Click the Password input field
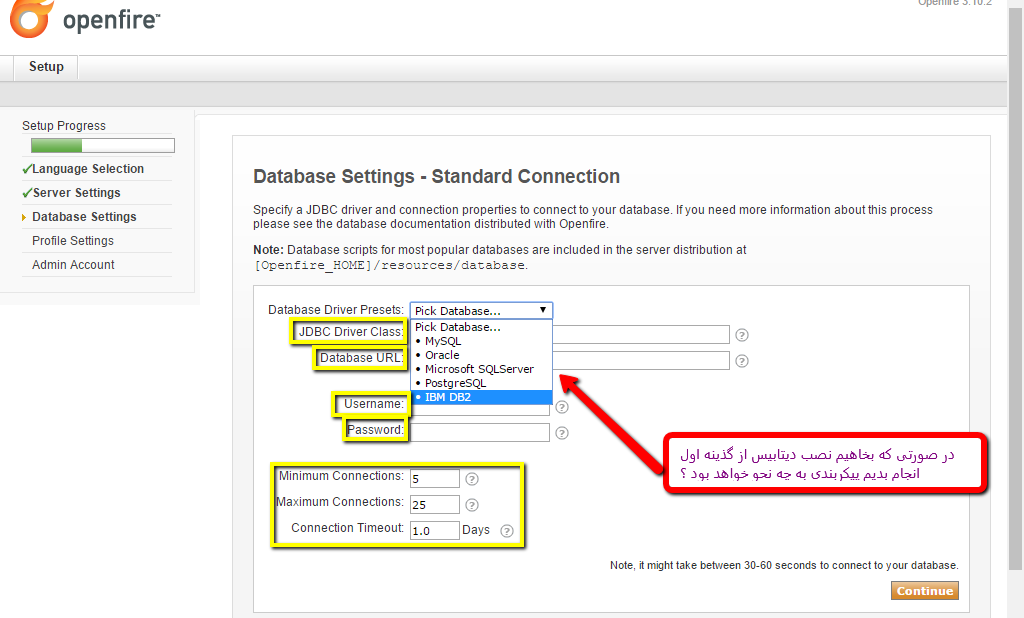The height and width of the screenshot is (618, 1024). click(480, 433)
